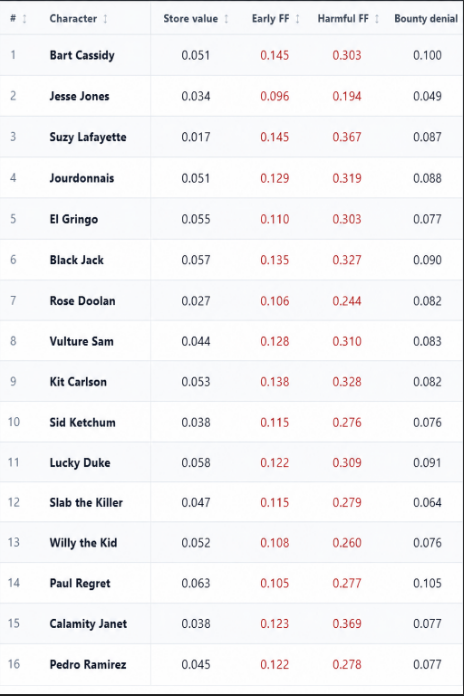The image size is (464, 696).
Task: Sort by the # column icon
Action: click(x=24, y=19)
